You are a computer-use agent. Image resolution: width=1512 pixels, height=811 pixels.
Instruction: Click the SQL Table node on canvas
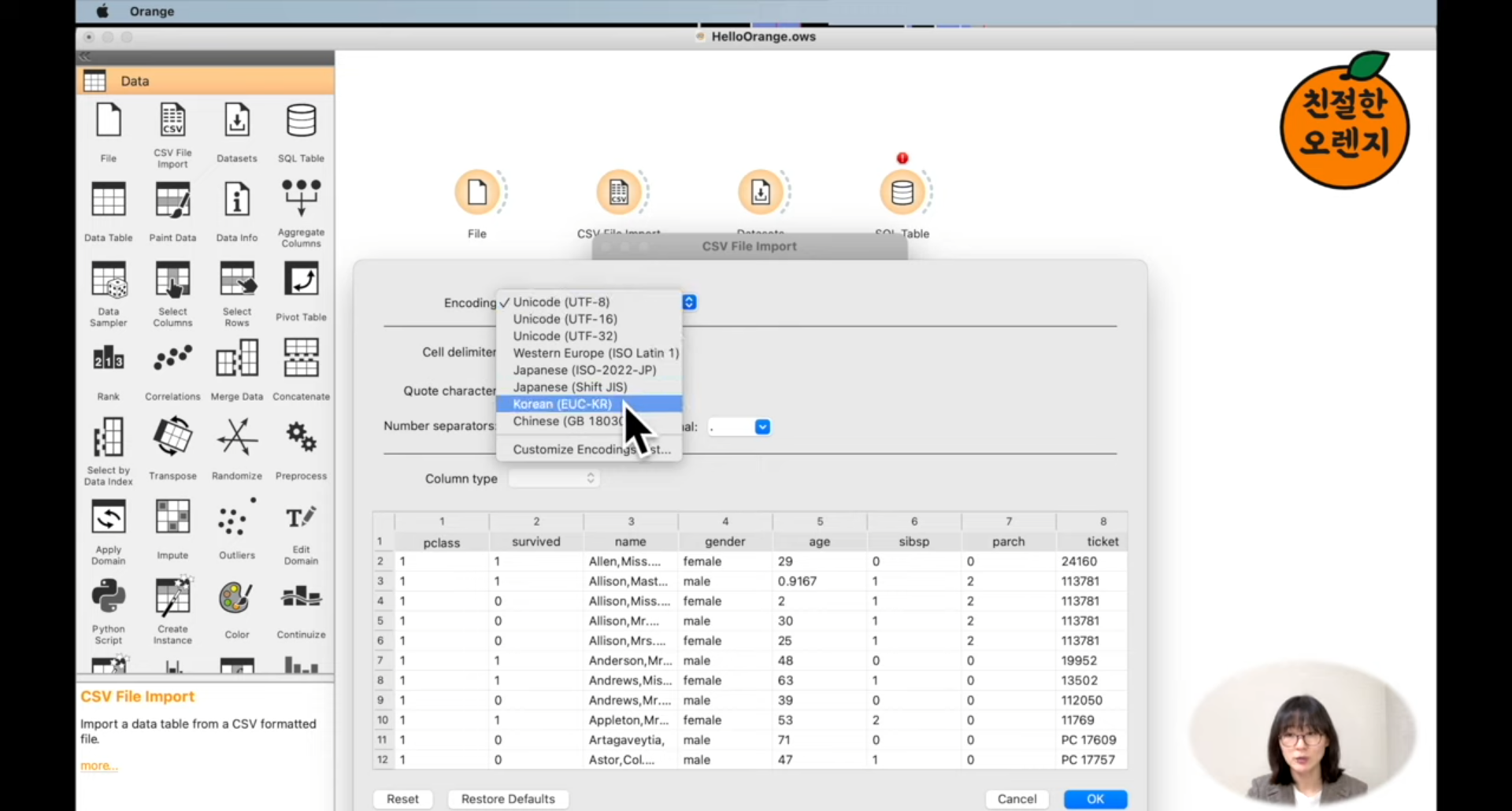902,192
